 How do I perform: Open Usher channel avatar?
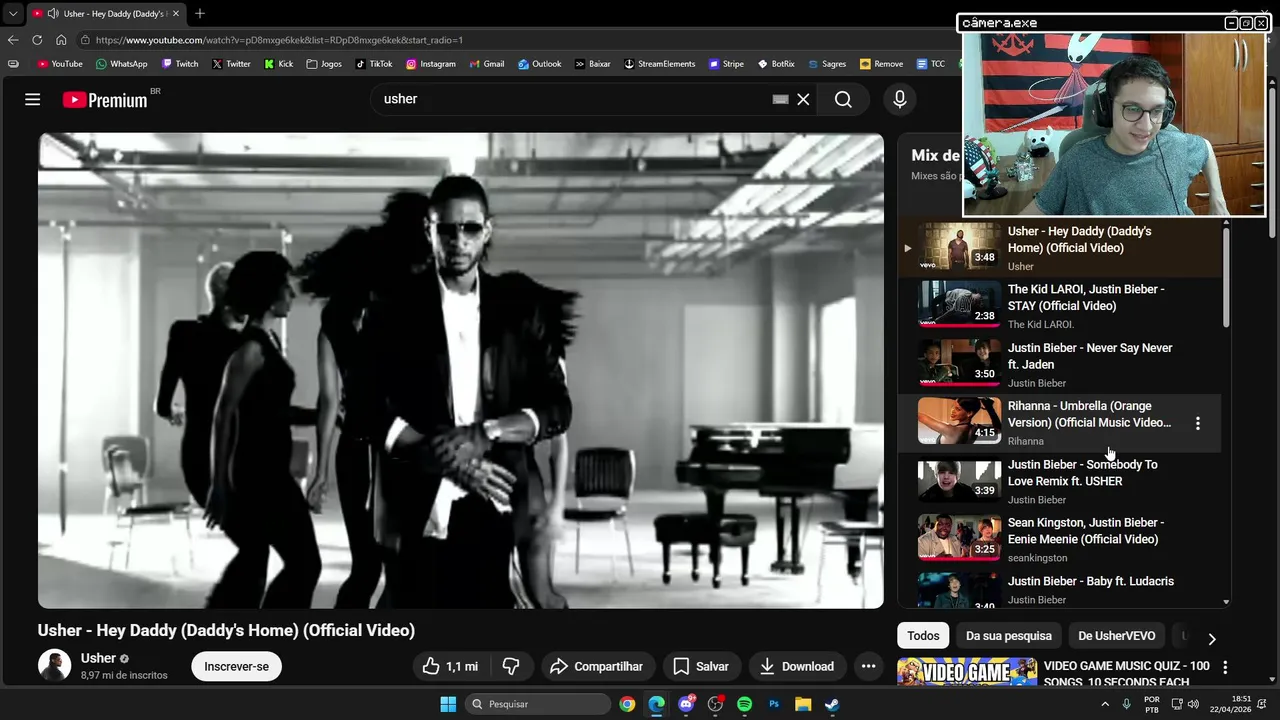click(54, 665)
